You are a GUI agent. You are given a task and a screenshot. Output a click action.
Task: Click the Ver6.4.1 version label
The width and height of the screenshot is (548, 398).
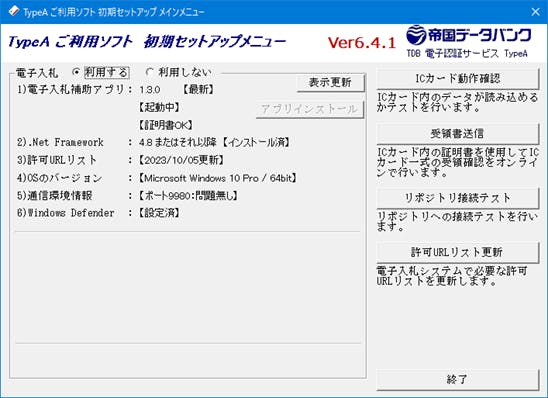[x=362, y=43]
